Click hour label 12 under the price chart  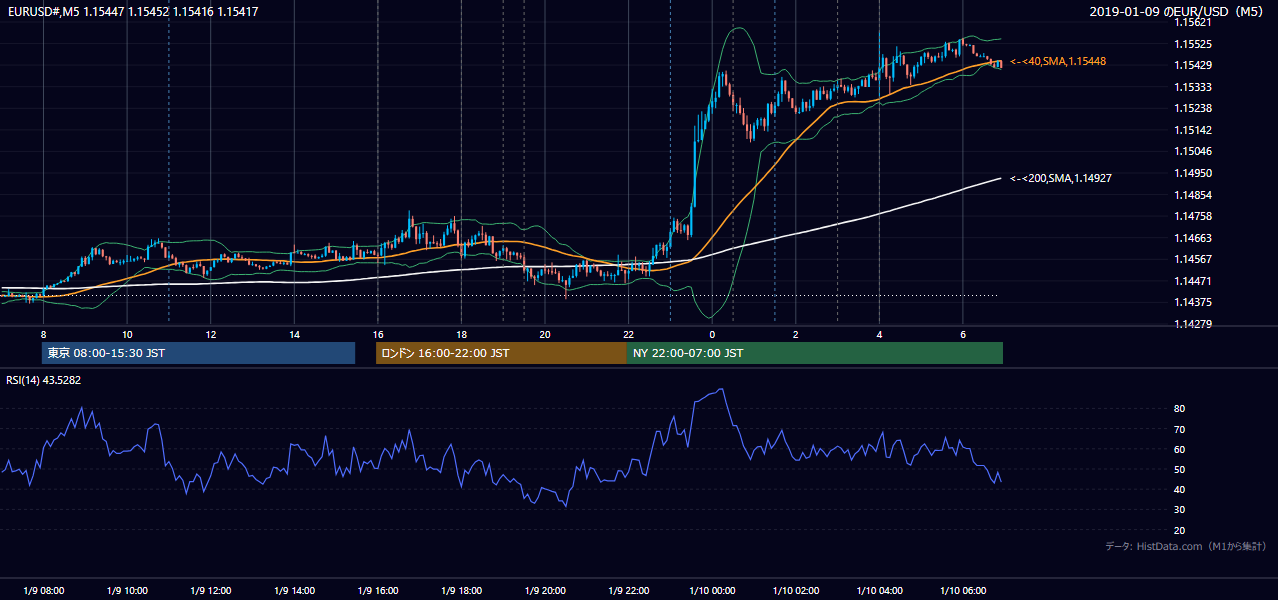tap(210, 334)
